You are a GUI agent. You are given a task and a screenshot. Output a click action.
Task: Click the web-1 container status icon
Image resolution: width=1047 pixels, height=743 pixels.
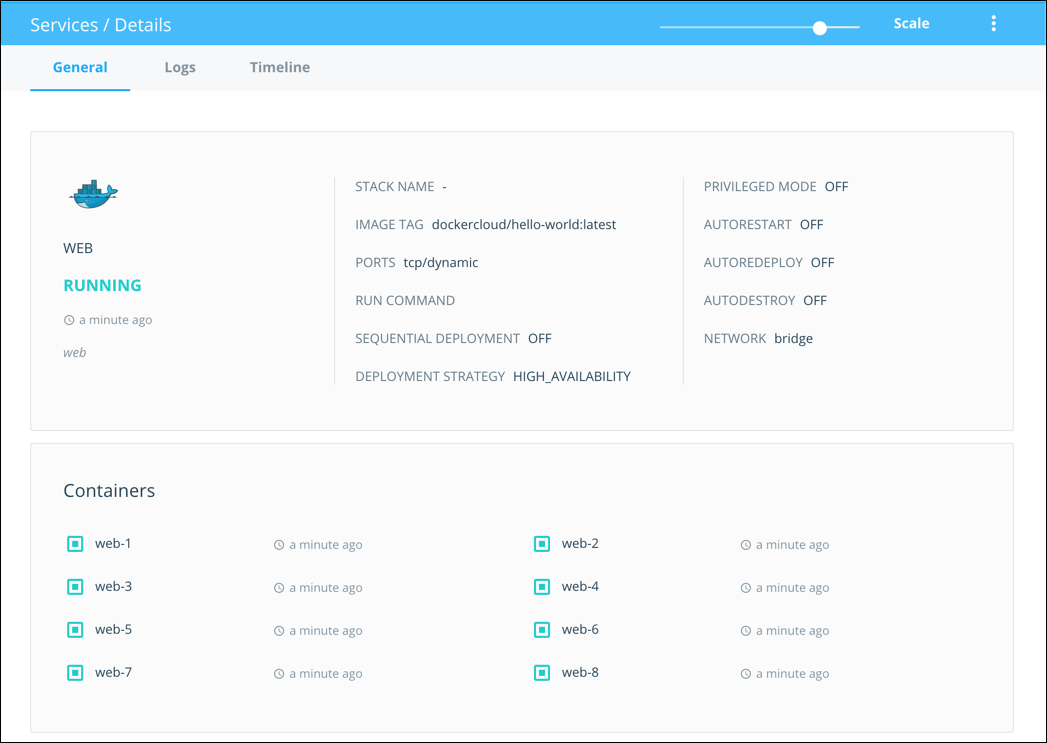75,544
